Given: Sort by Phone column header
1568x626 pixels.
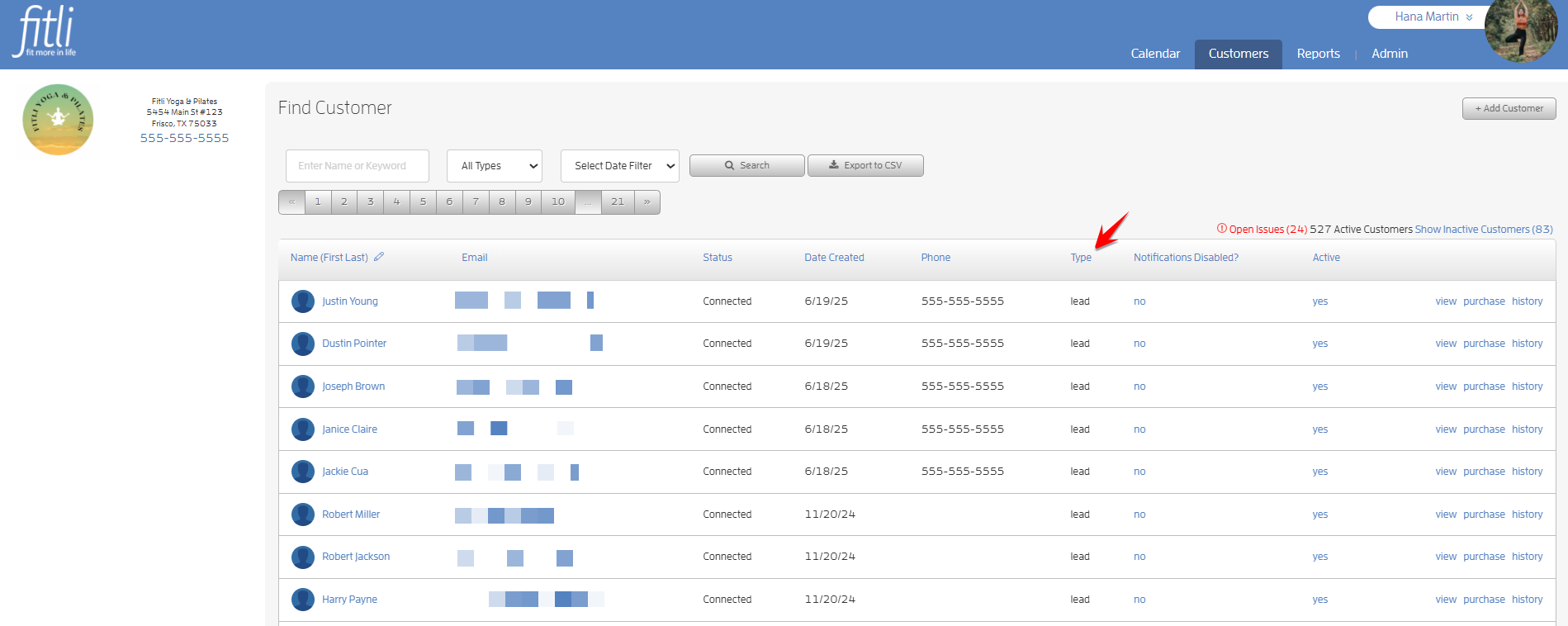Looking at the screenshot, I should pyautogui.click(x=936, y=258).
